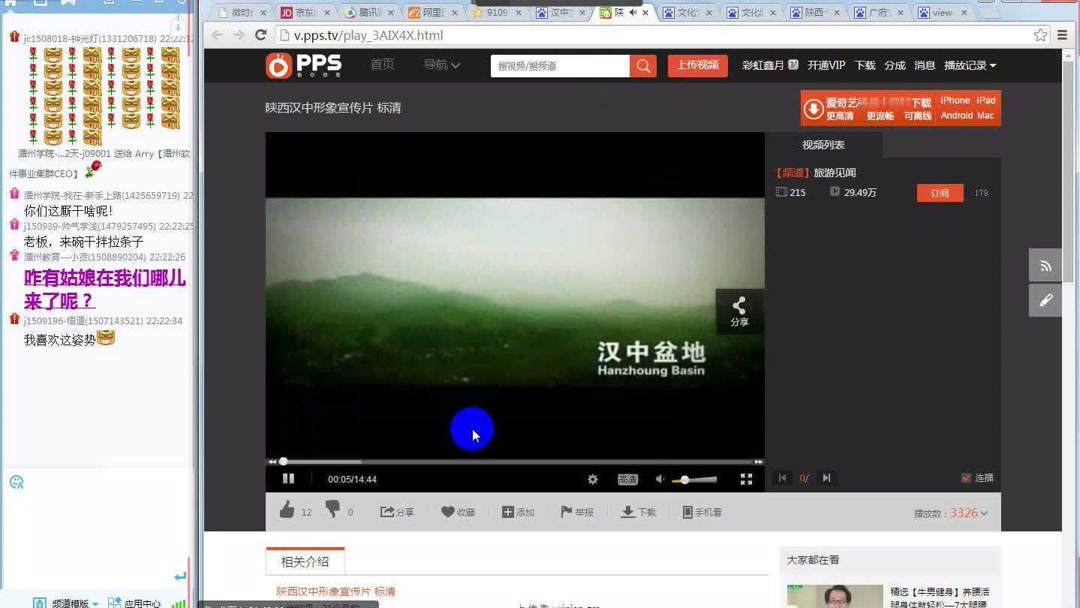The image size is (1080, 608).
Task: Enable the 连播 continuous play checkbox
Action: click(965, 477)
